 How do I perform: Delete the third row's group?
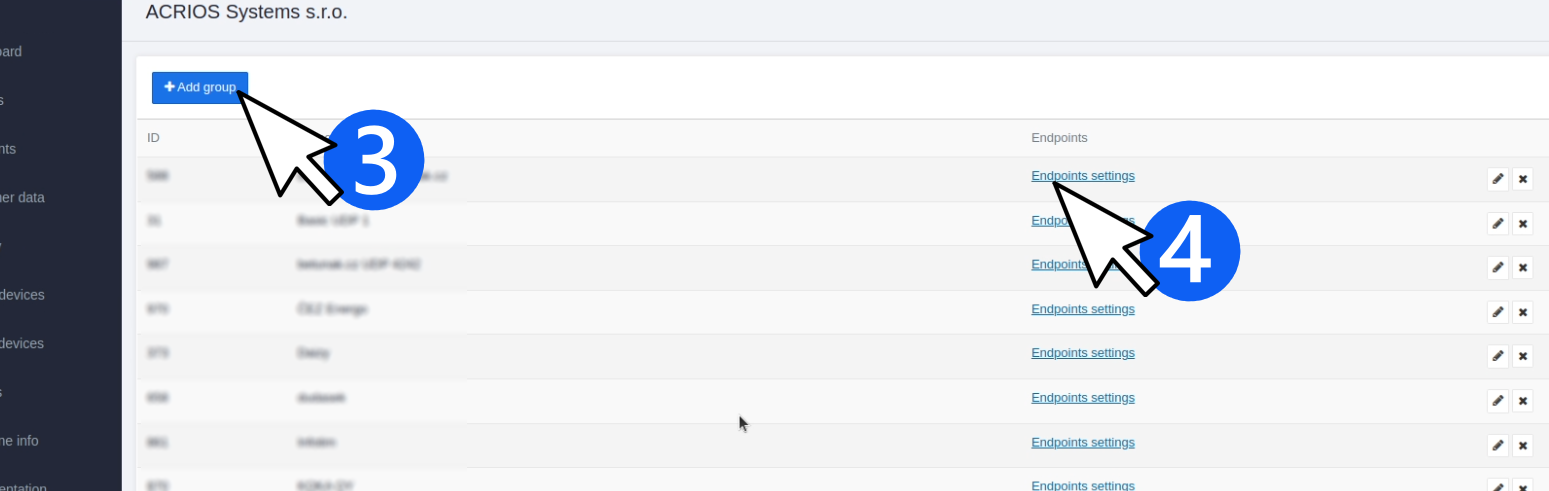[x=1523, y=267]
